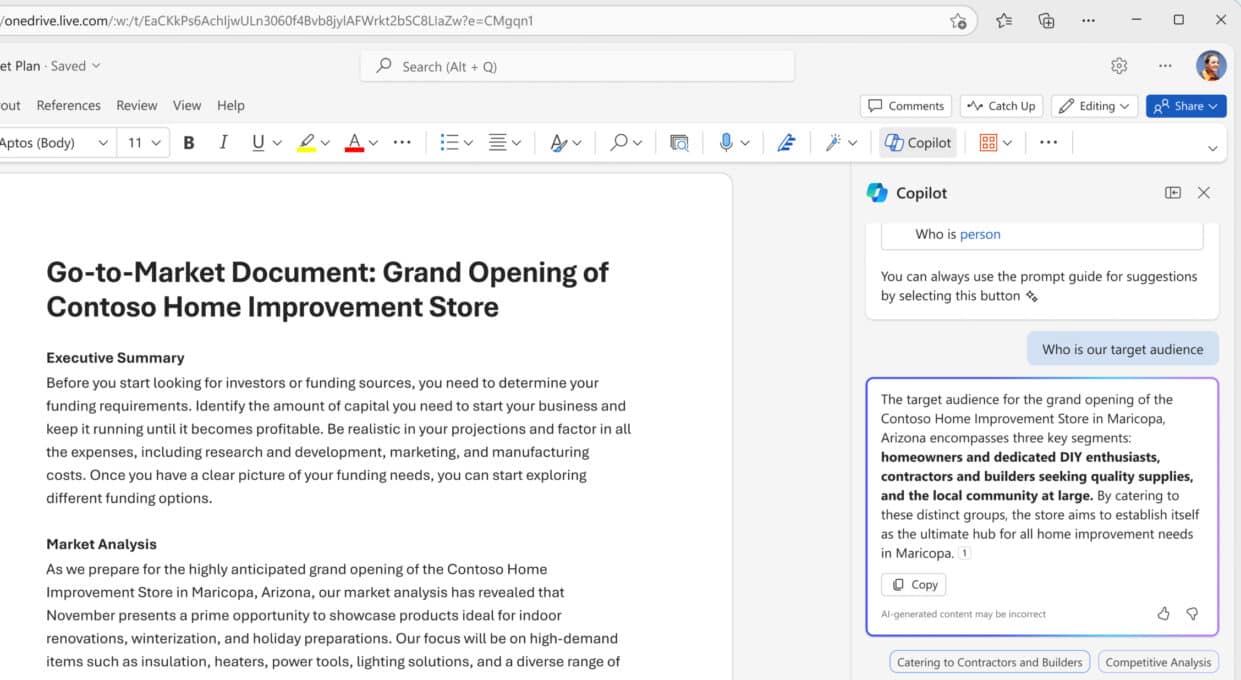
Task: Click the Executive Summary heading
Action: pyautogui.click(x=115, y=357)
